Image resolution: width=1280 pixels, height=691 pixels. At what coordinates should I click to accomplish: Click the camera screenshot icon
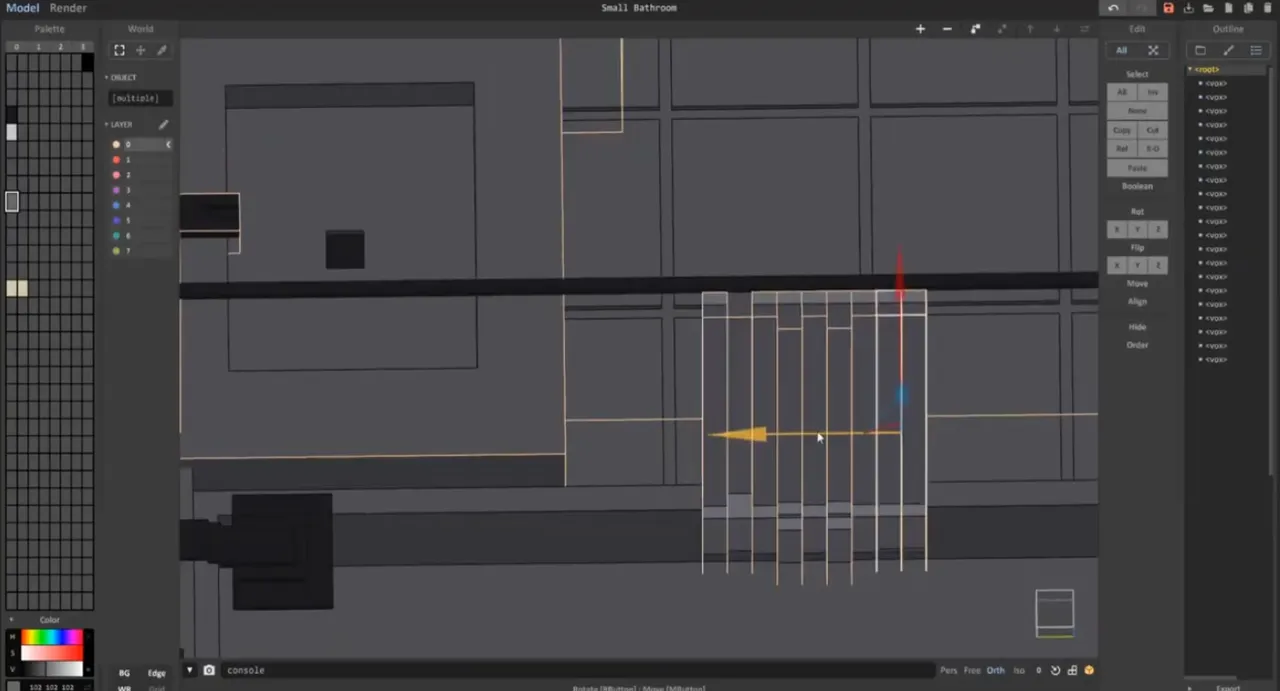[209, 670]
